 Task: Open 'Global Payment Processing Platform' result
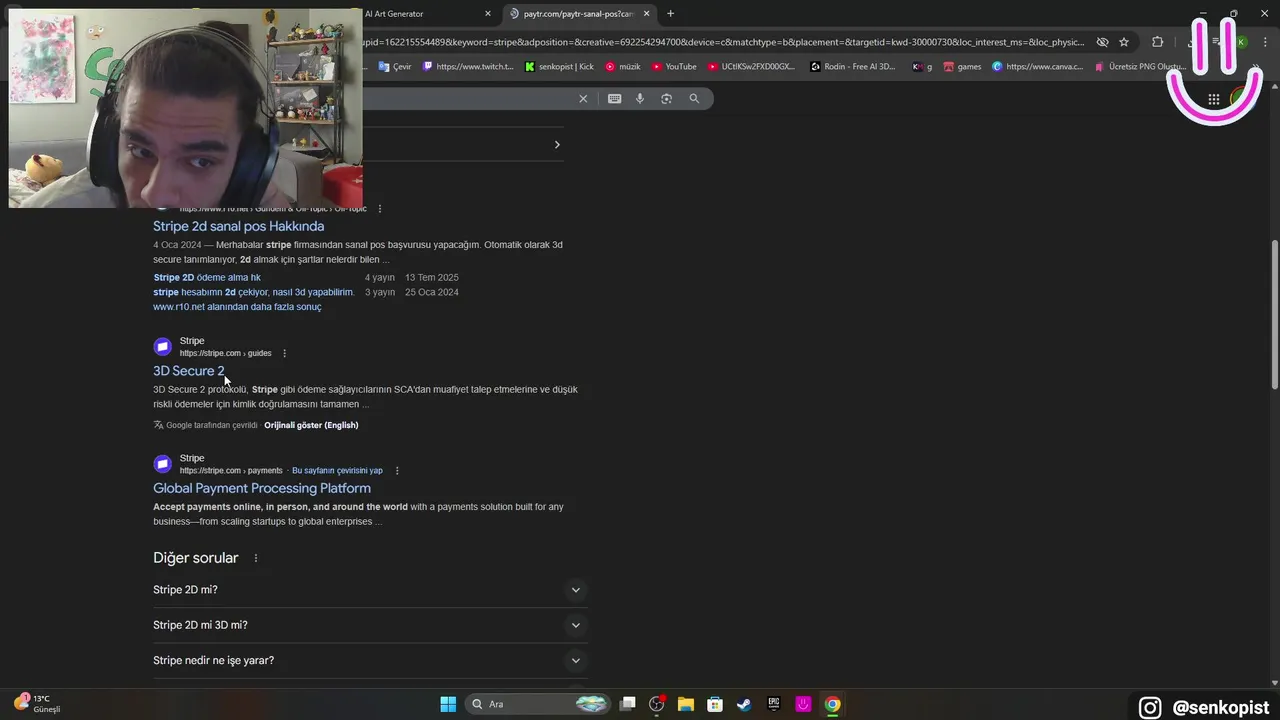point(262,488)
